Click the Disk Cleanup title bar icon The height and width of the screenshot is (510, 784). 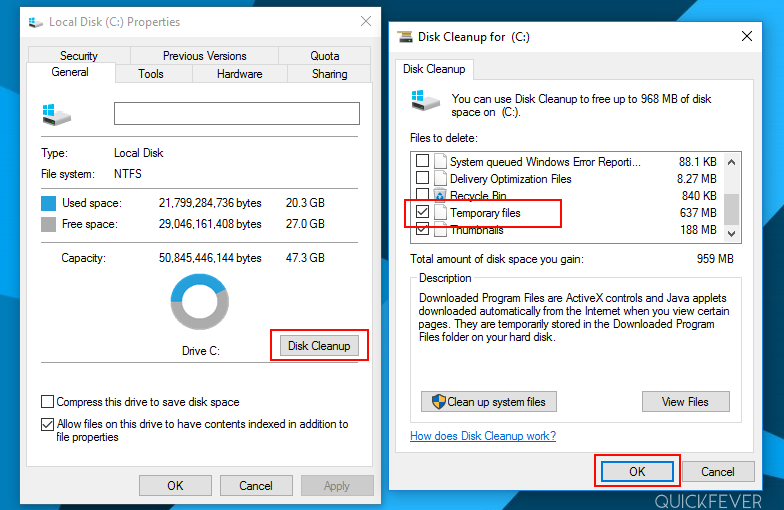point(405,36)
